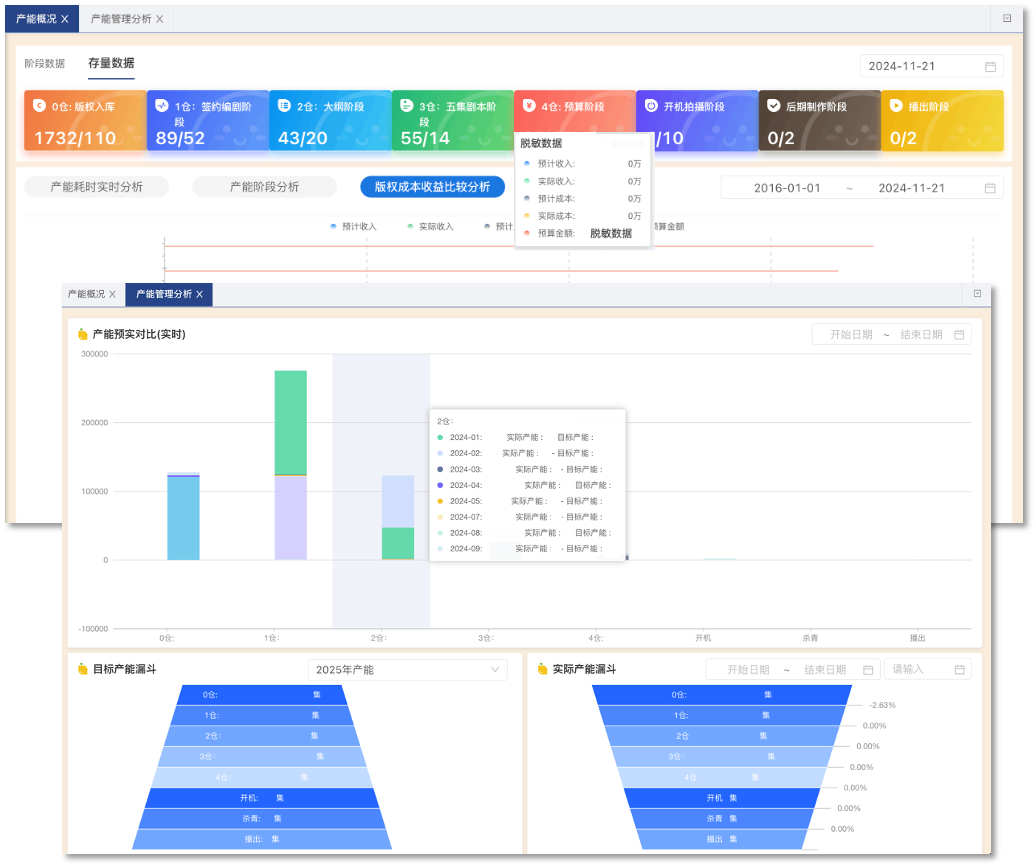Set 开始日期 in 实际产能漏斗 date range
Screen dimensions: 1036x868
click(748, 670)
